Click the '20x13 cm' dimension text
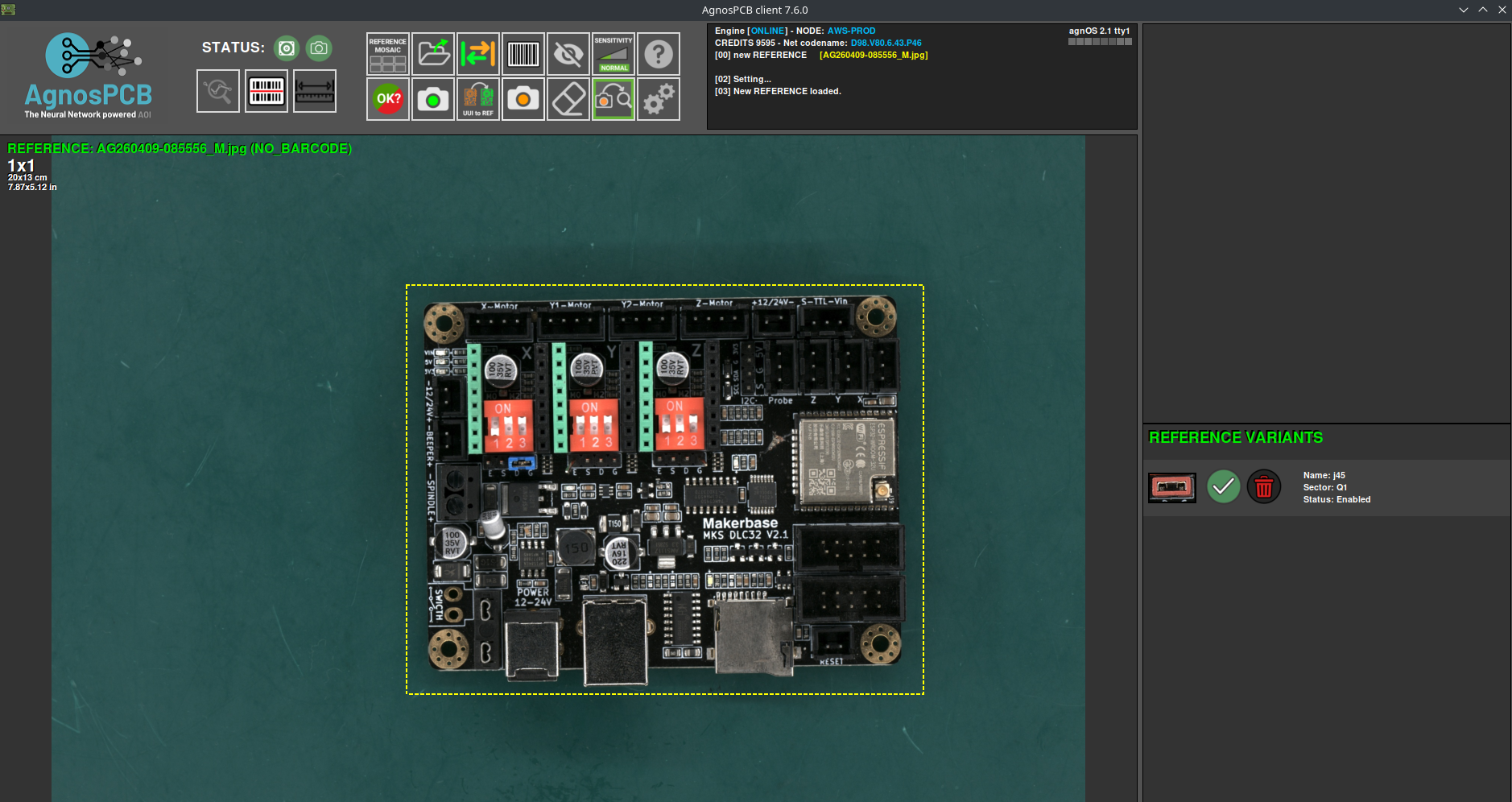The image size is (1512, 802). click(x=27, y=177)
